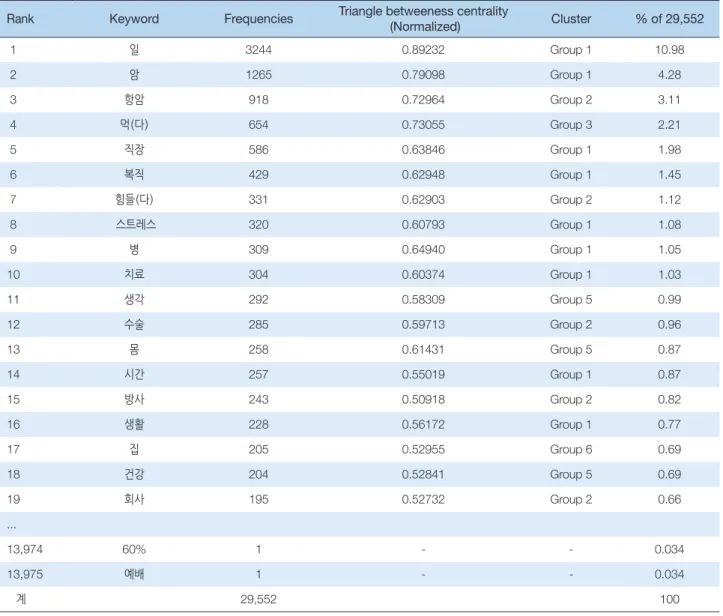Click centrality value 0.62948

423,175
